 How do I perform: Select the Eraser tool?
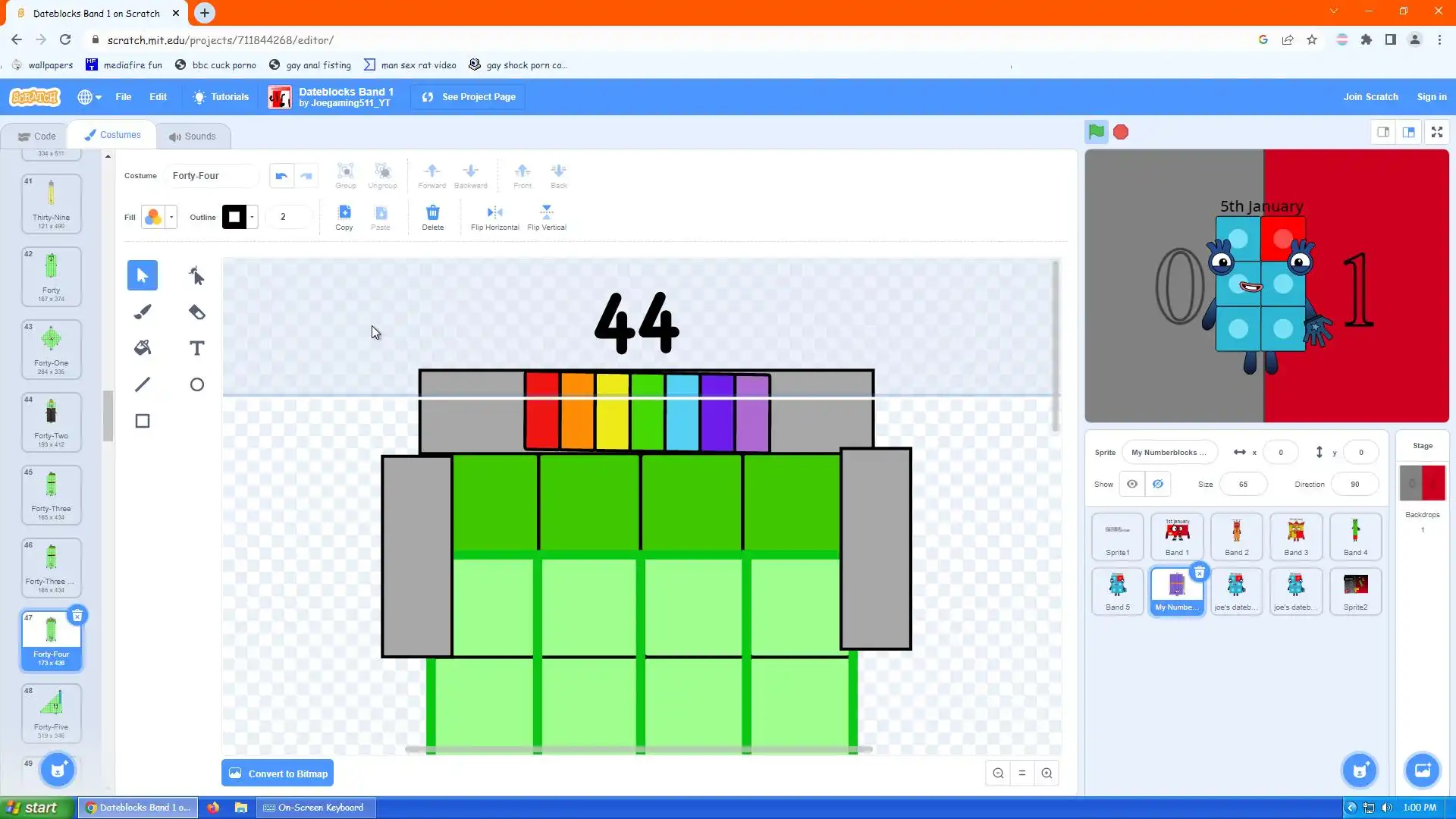(x=197, y=312)
